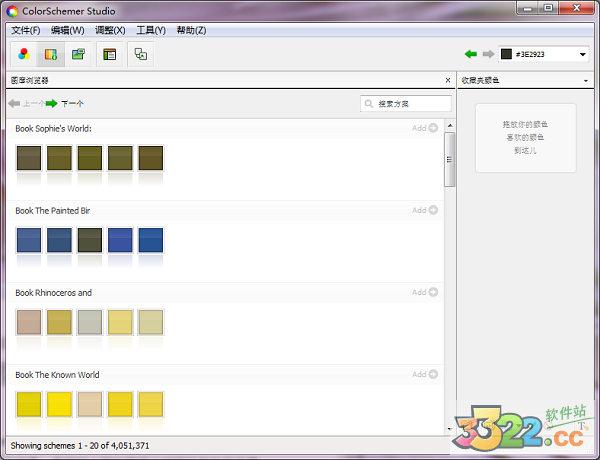Add Book The Painted Bir scheme
Viewport: 600px width, 460px height.
425,210
